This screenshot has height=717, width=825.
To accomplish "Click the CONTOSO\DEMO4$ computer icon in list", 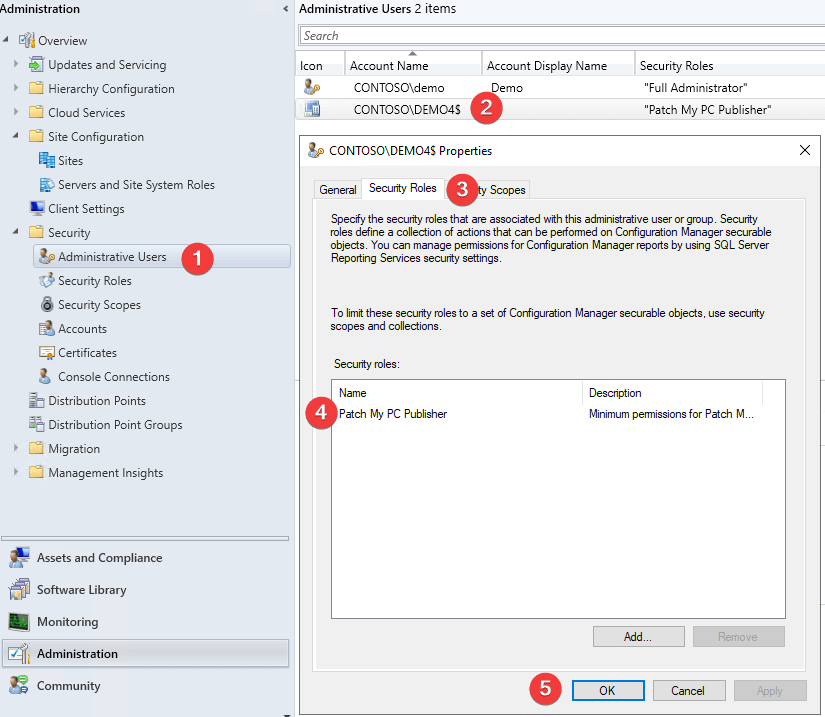I will (312, 109).
